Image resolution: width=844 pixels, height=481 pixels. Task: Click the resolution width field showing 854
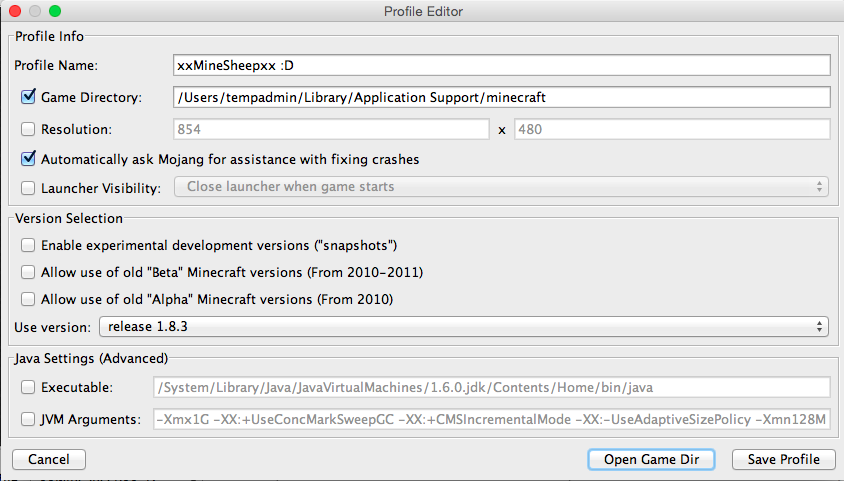tap(331, 129)
